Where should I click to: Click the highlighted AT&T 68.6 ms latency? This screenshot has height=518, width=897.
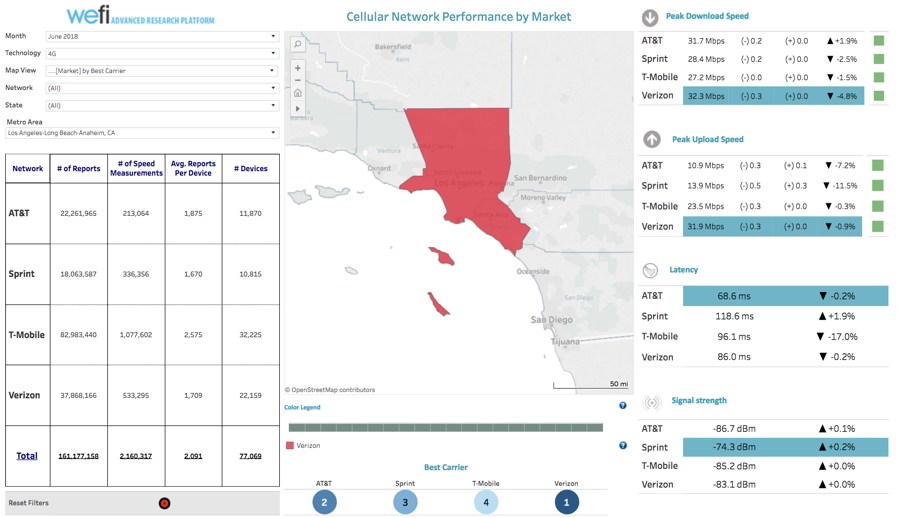point(734,296)
